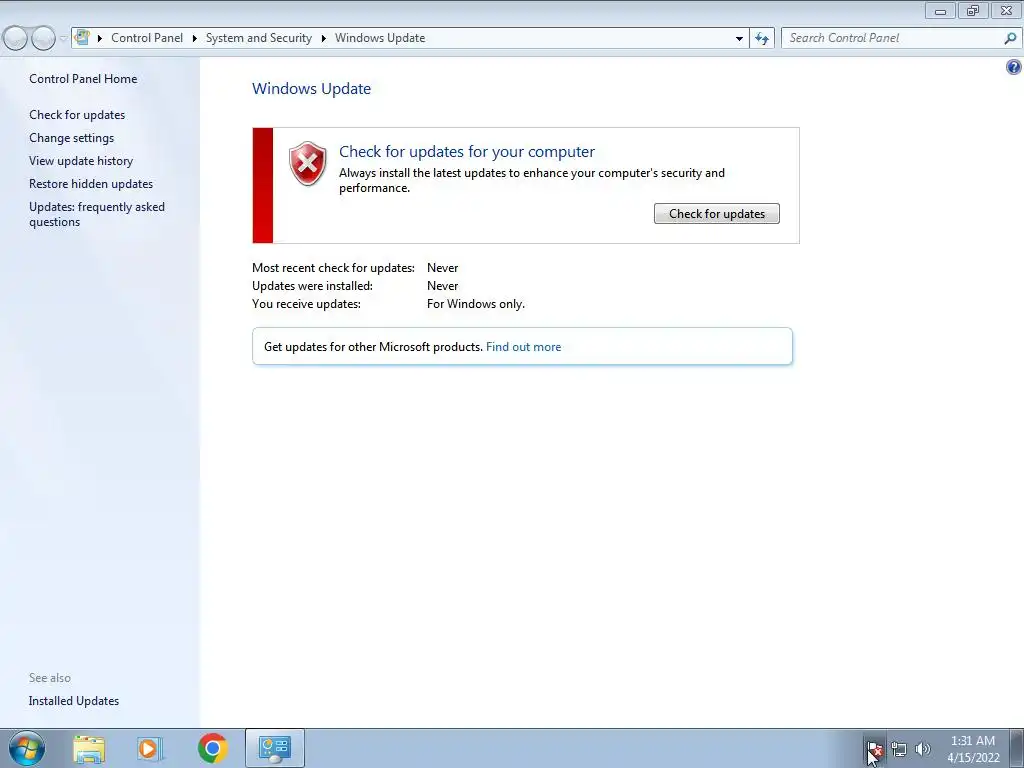Image resolution: width=1024 pixels, height=768 pixels.
Task: Click the forward navigation button
Action: (43, 39)
